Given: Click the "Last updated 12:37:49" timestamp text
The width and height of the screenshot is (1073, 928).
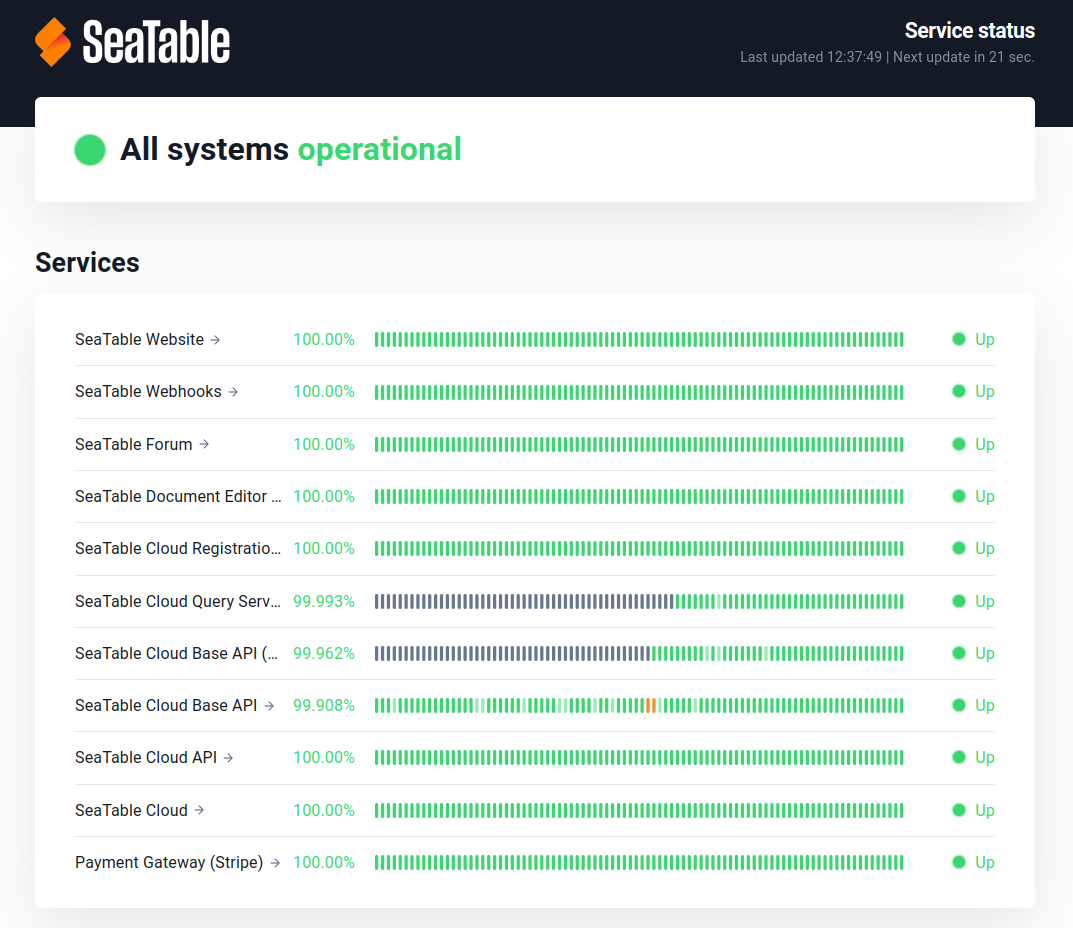Looking at the screenshot, I should (x=811, y=57).
